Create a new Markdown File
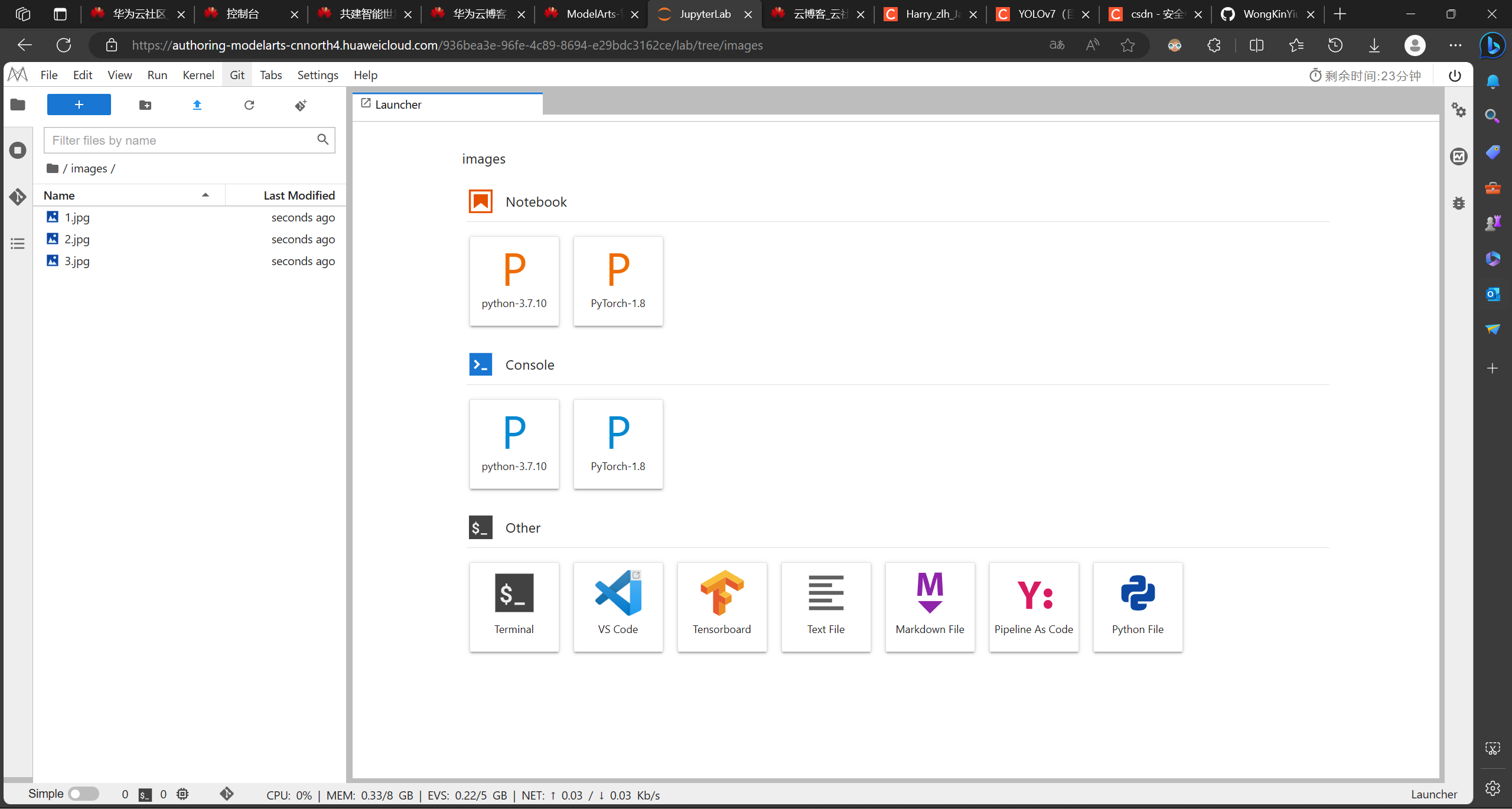1512x809 pixels. tap(930, 606)
